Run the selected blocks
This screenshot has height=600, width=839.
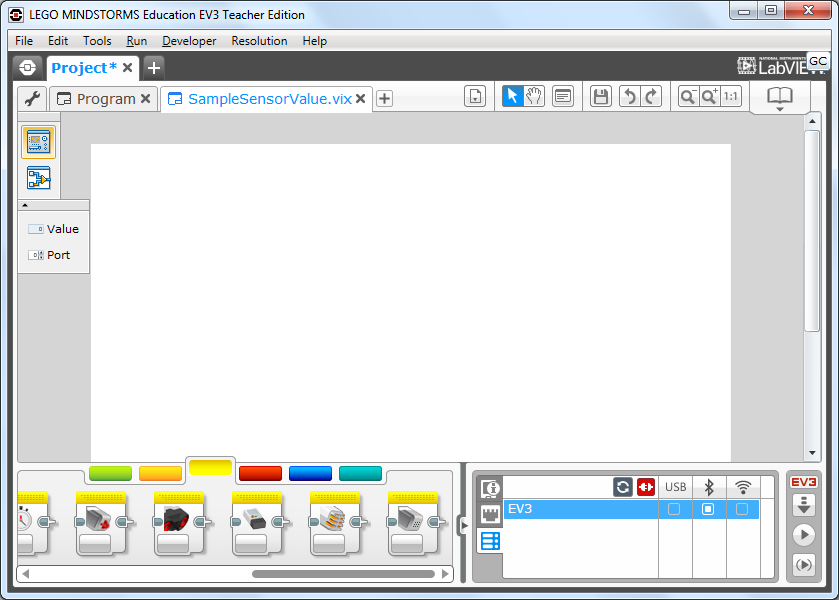804,565
